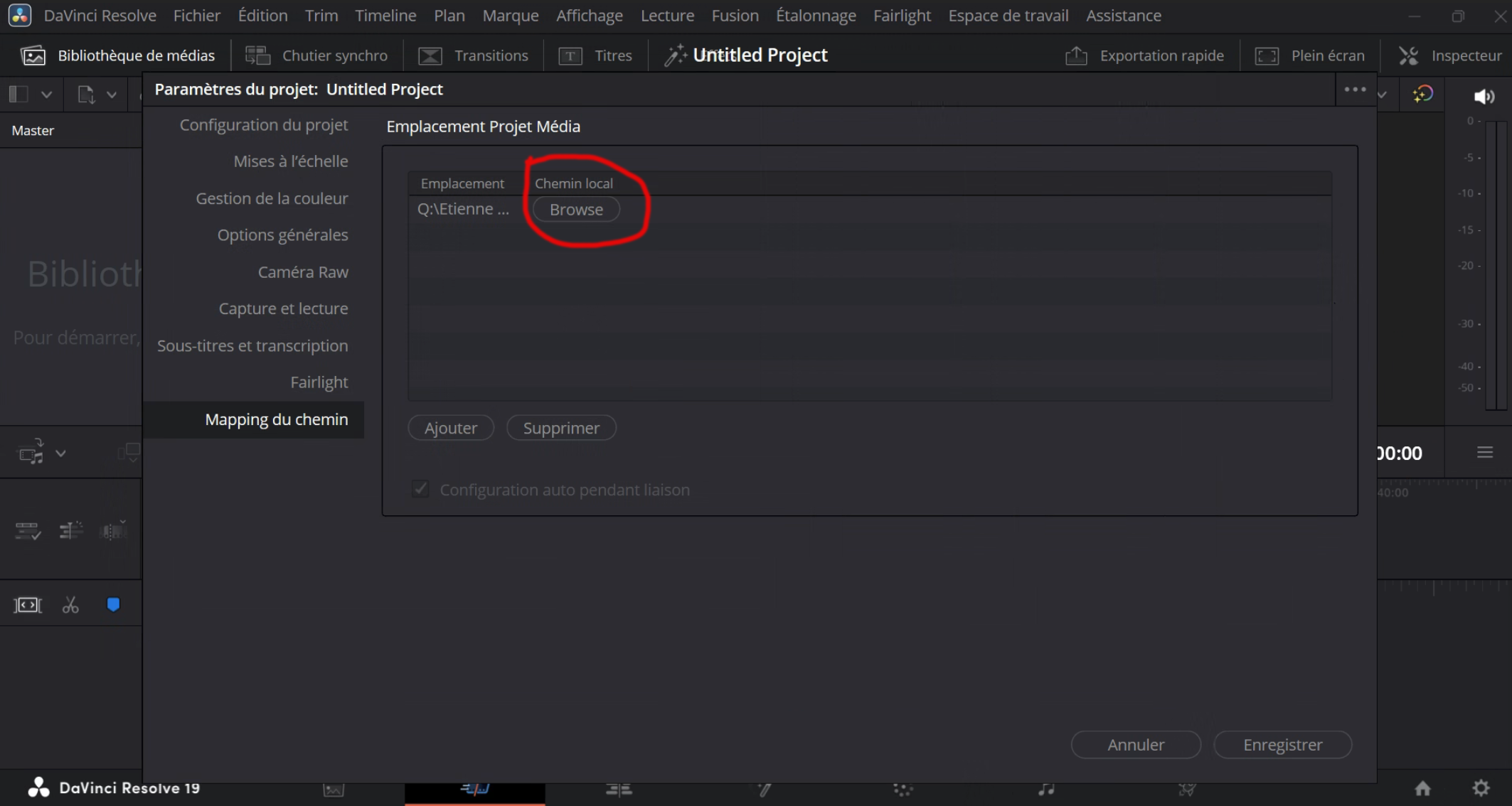Click the new timeline icon
Image resolution: width=1512 pixels, height=806 pixels.
[31, 452]
